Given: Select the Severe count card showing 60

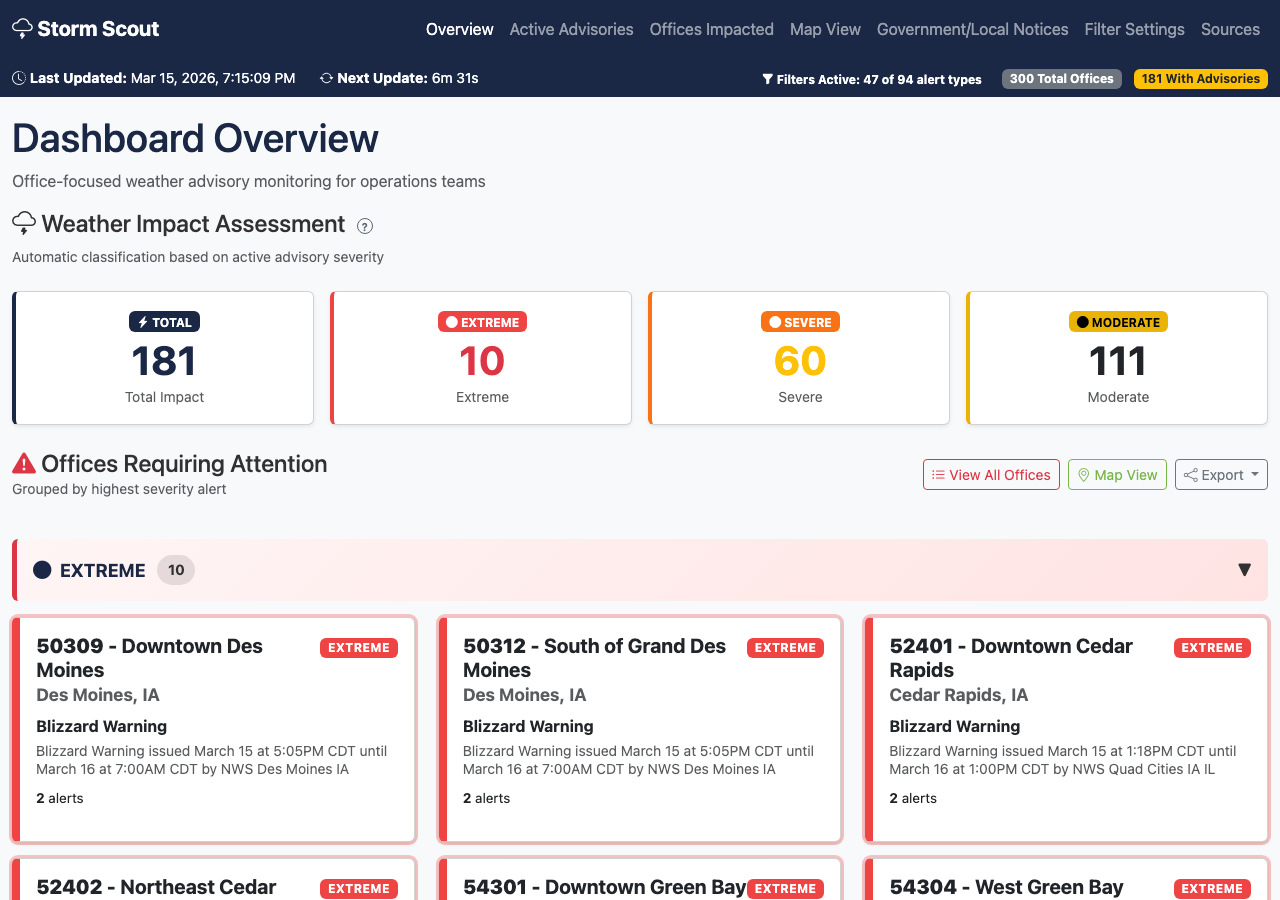Looking at the screenshot, I should [x=799, y=358].
